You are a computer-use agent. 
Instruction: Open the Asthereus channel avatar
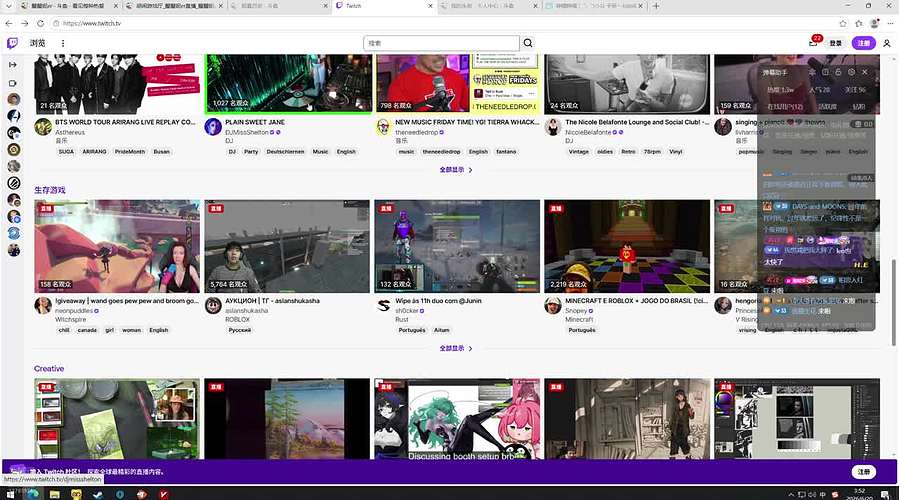(x=43, y=127)
